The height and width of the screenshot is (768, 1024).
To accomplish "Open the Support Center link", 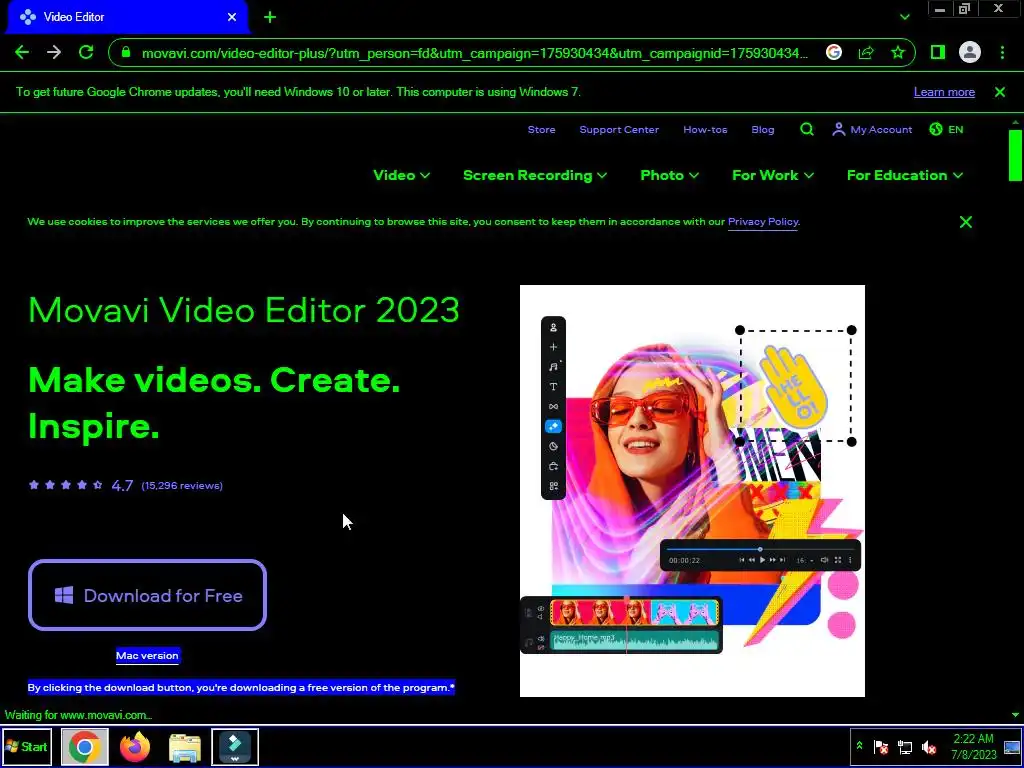I will 619,129.
